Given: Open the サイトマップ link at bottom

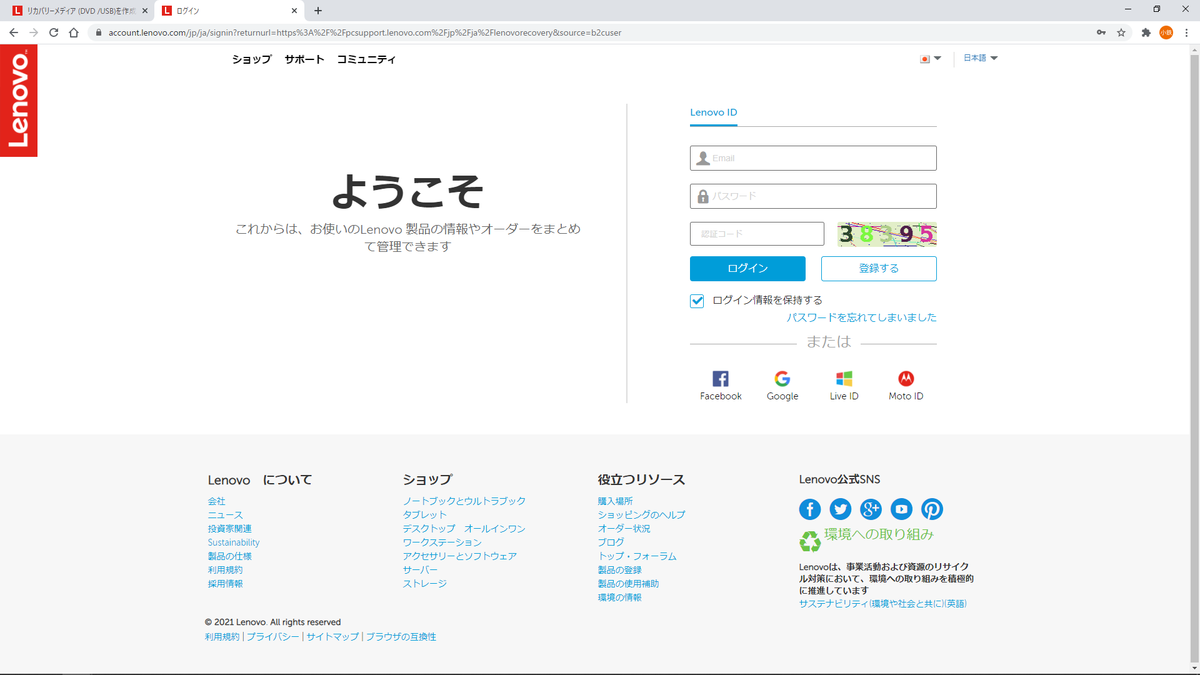Looking at the screenshot, I should pos(332,637).
